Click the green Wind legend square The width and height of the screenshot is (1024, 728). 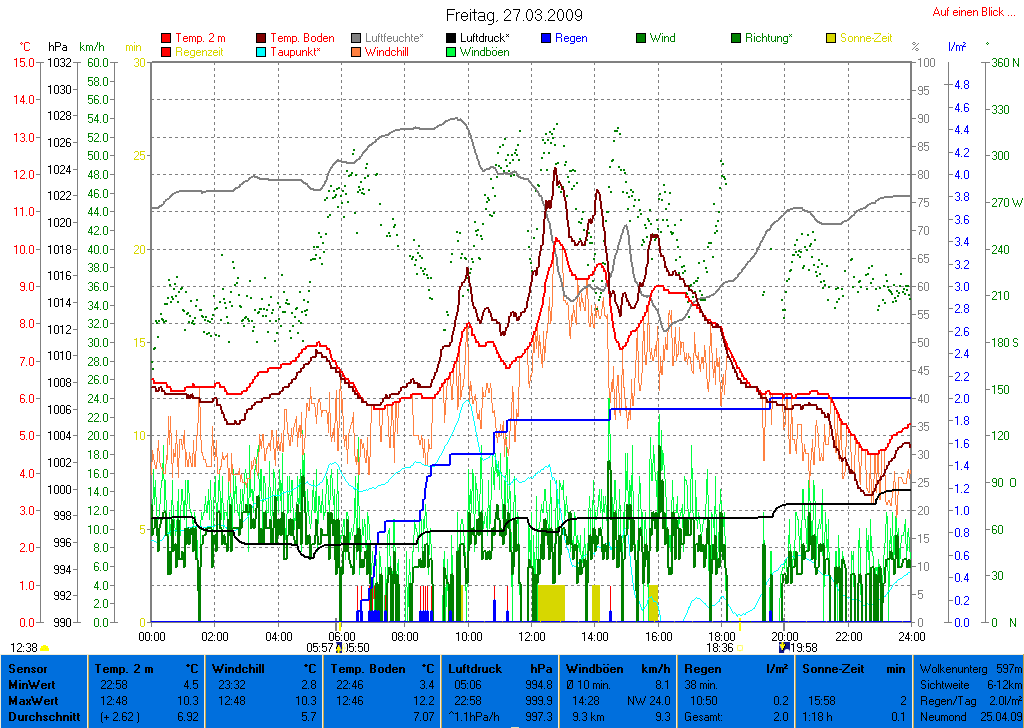click(641, 38)
